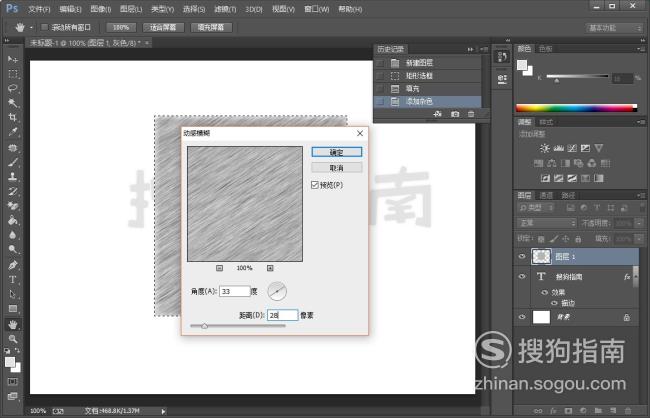Open Hand tool preset picker arrow
Image resolution: width=650 pixels, height=418 pixels.
point(31,28)
